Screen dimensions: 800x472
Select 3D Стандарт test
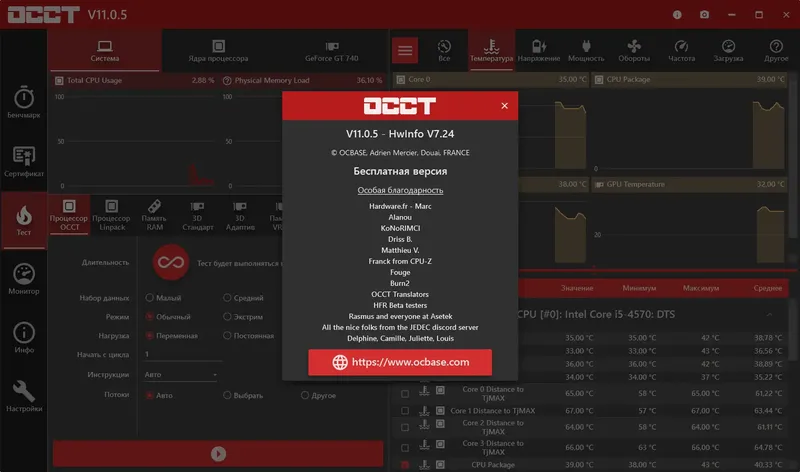[197, 215]
